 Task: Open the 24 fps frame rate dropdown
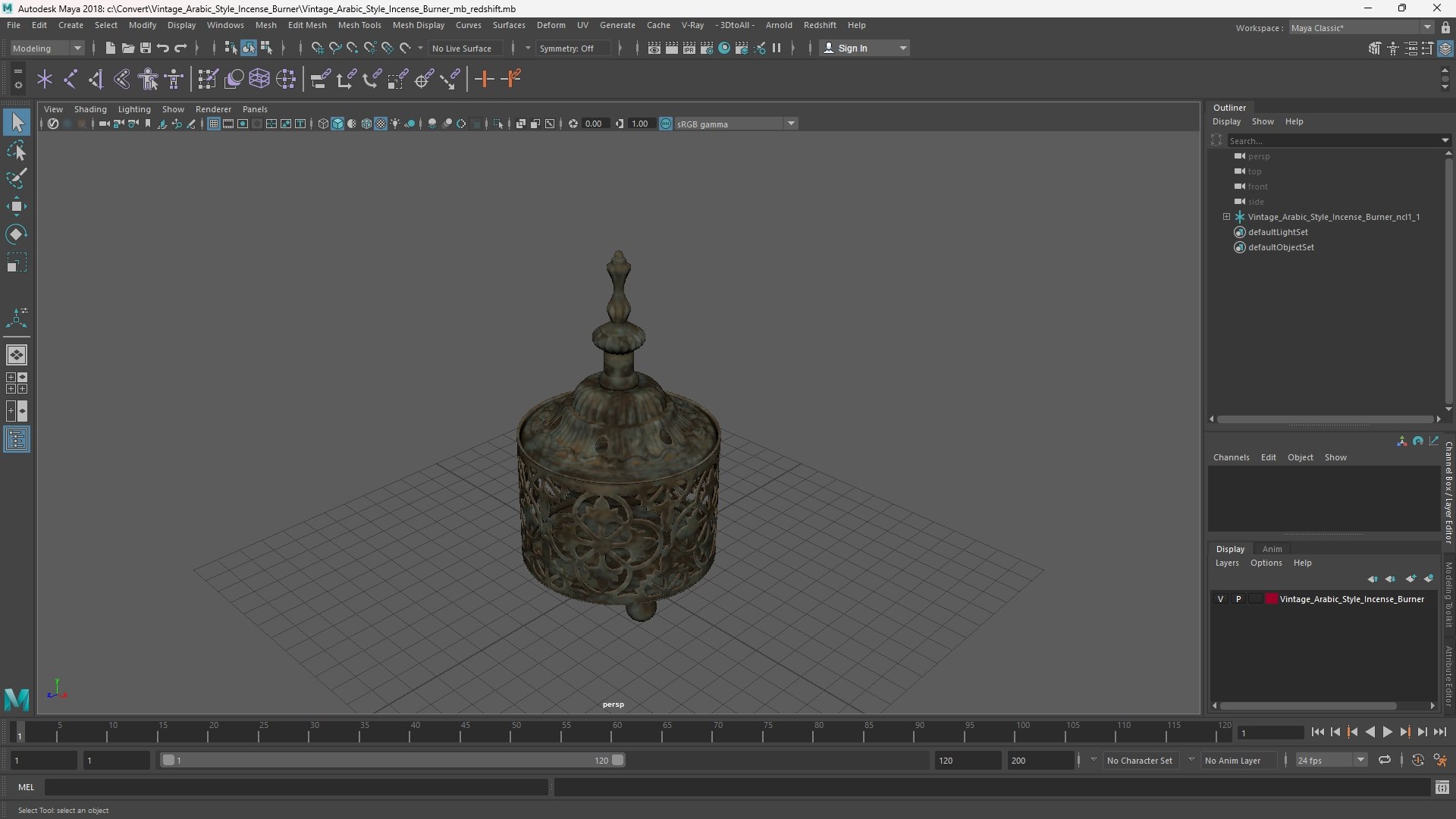(x=1331, y=760)
